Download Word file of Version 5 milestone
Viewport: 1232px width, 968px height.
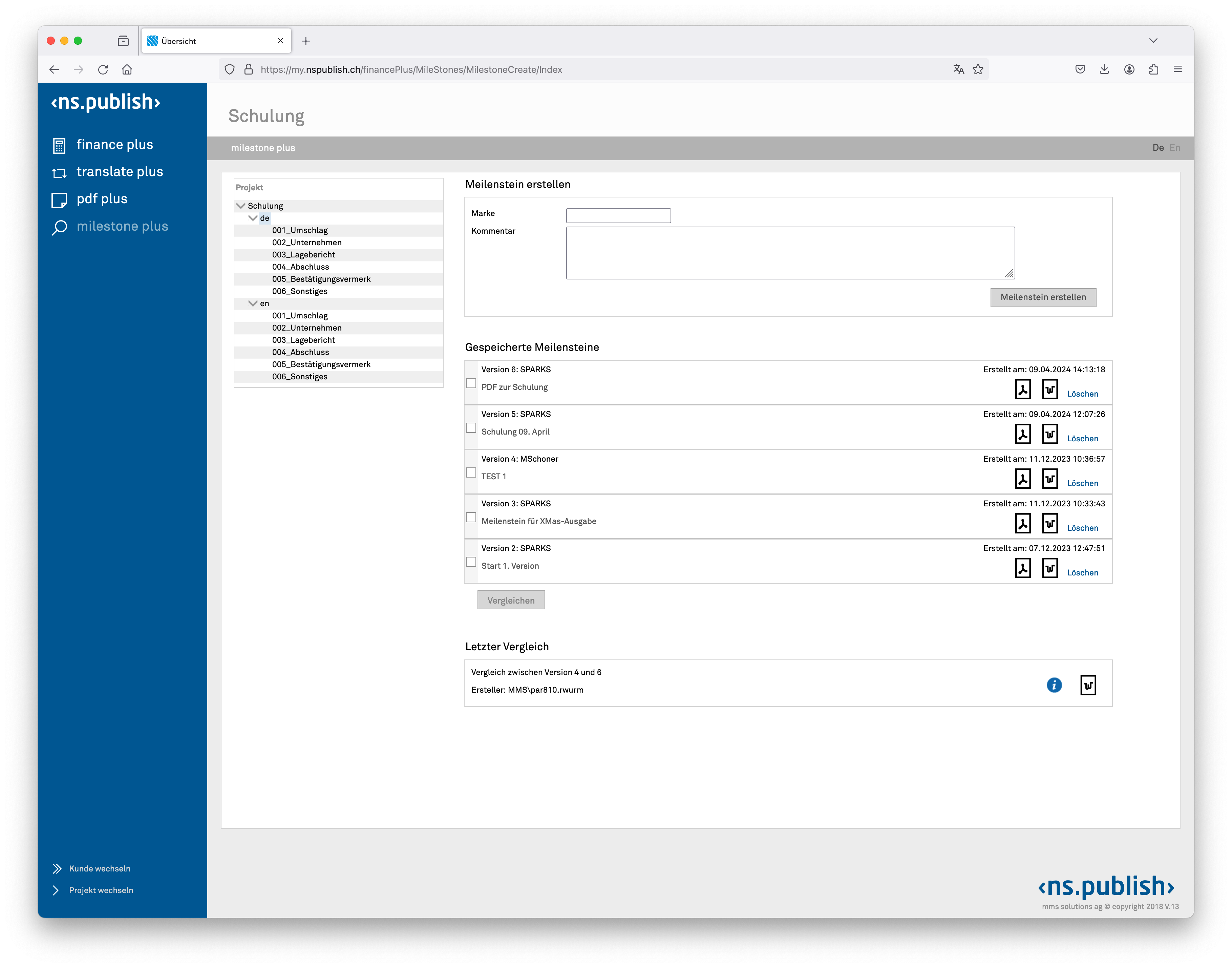1049,434
